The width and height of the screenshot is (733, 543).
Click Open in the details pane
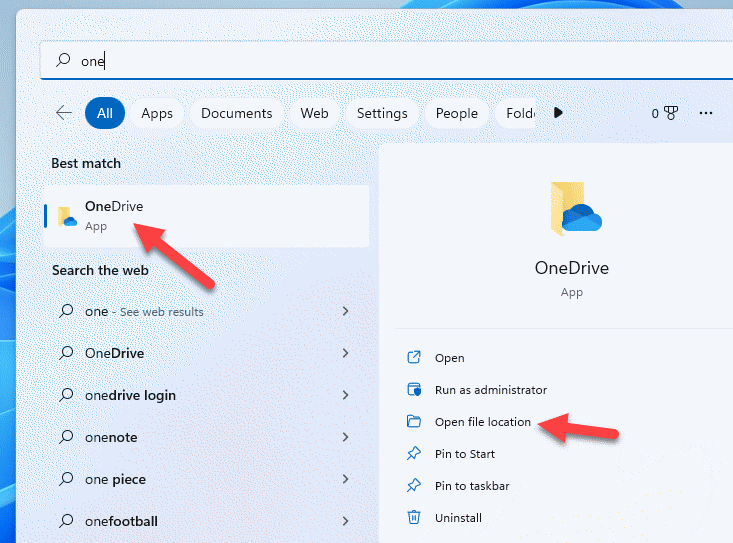[450, 358]
